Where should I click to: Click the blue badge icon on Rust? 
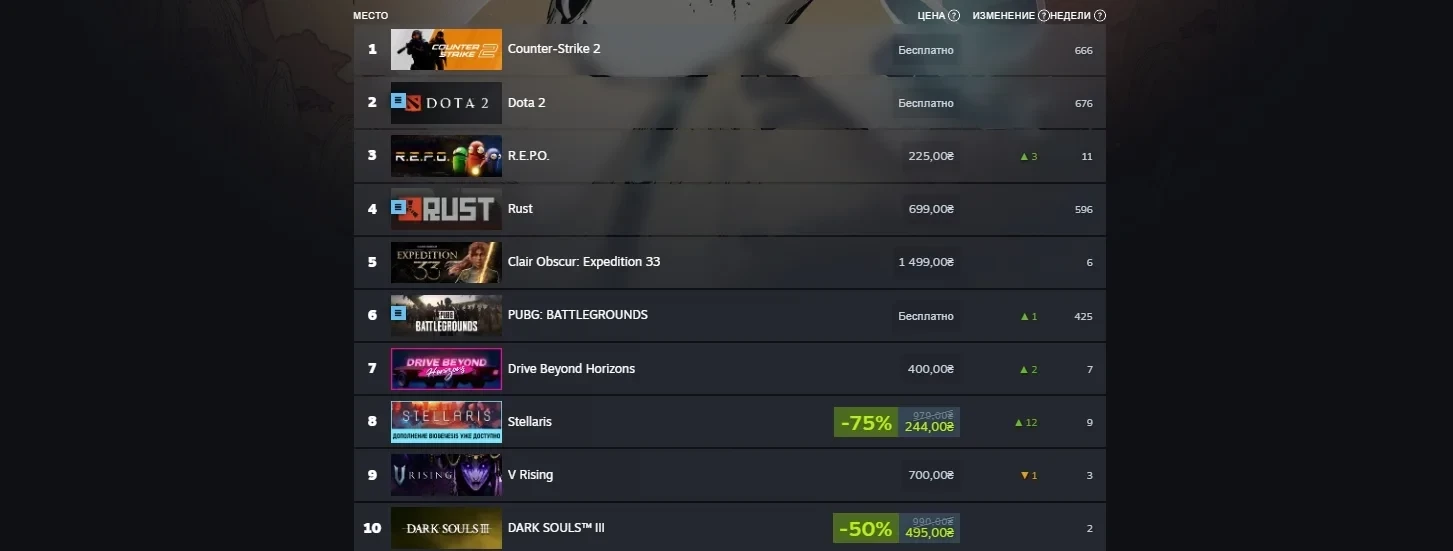pyautogui.click(x=398, y=207)
